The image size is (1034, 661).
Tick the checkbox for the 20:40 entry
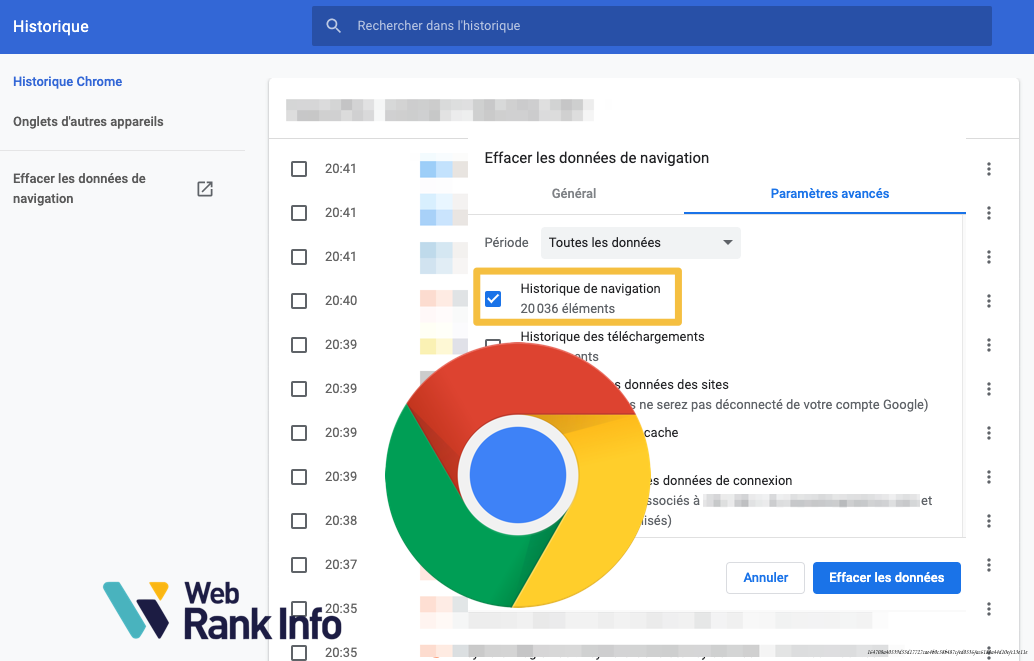[299, 301]
